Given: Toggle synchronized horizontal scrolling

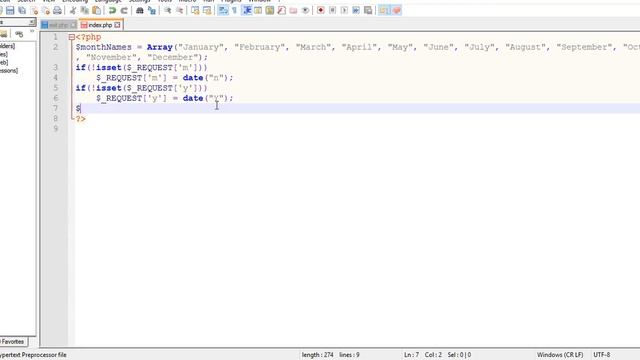Looking at the screenshot, I should click(x=207, y=11).
